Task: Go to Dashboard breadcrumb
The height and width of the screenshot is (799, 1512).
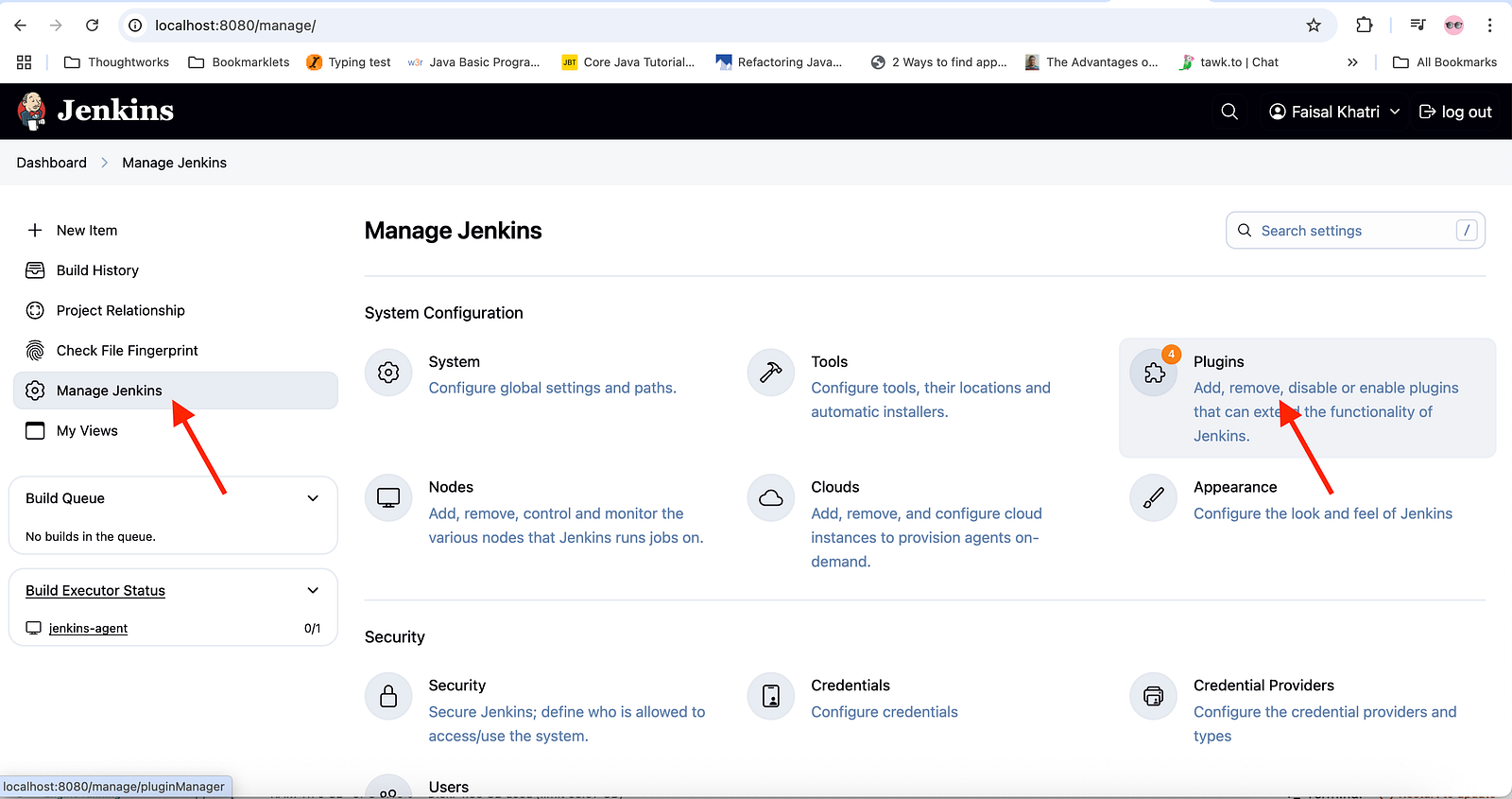Action: tap(52, 163)
